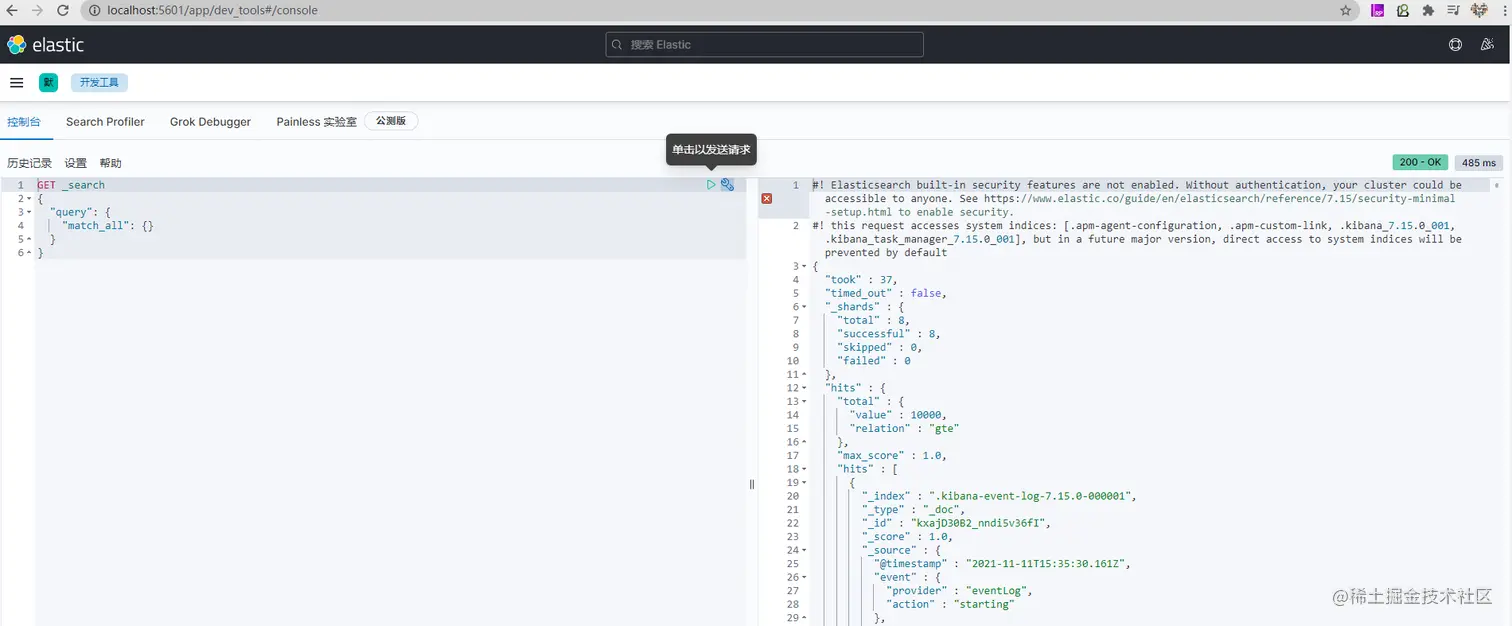This screenshot has height=626, width=1512.
Task: Click the "_index" .kibana-event-log line
Action: [x=999, y=496]
